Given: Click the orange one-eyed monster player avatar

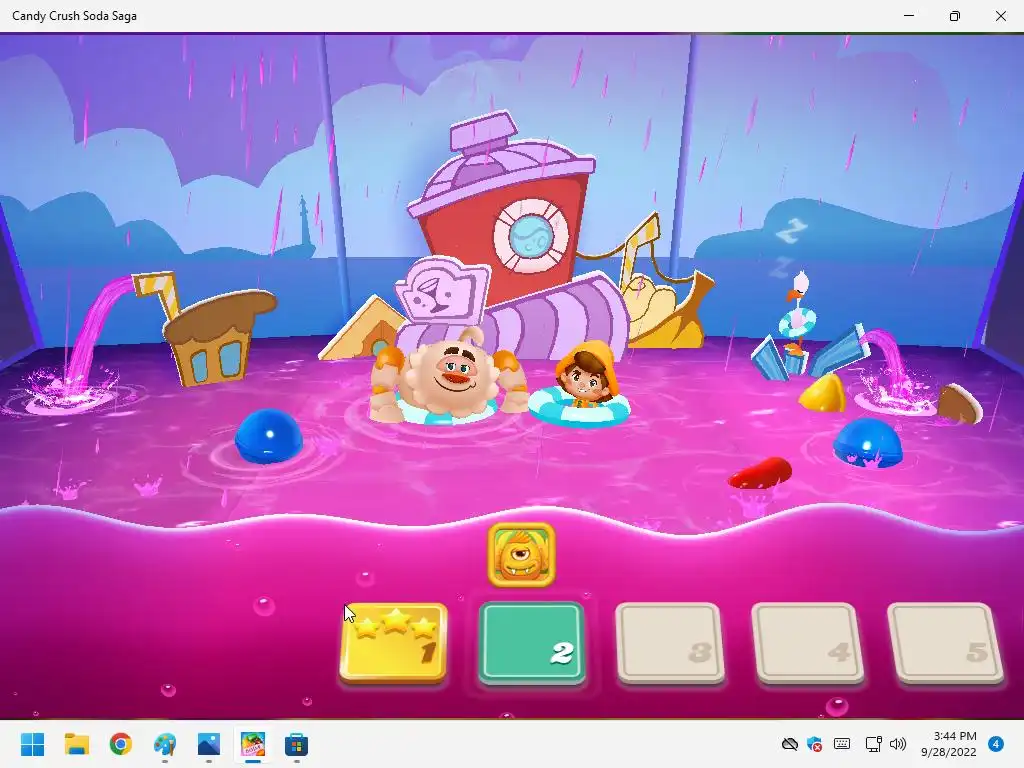Looking at the screenshot, I should (x=522, y=555).
